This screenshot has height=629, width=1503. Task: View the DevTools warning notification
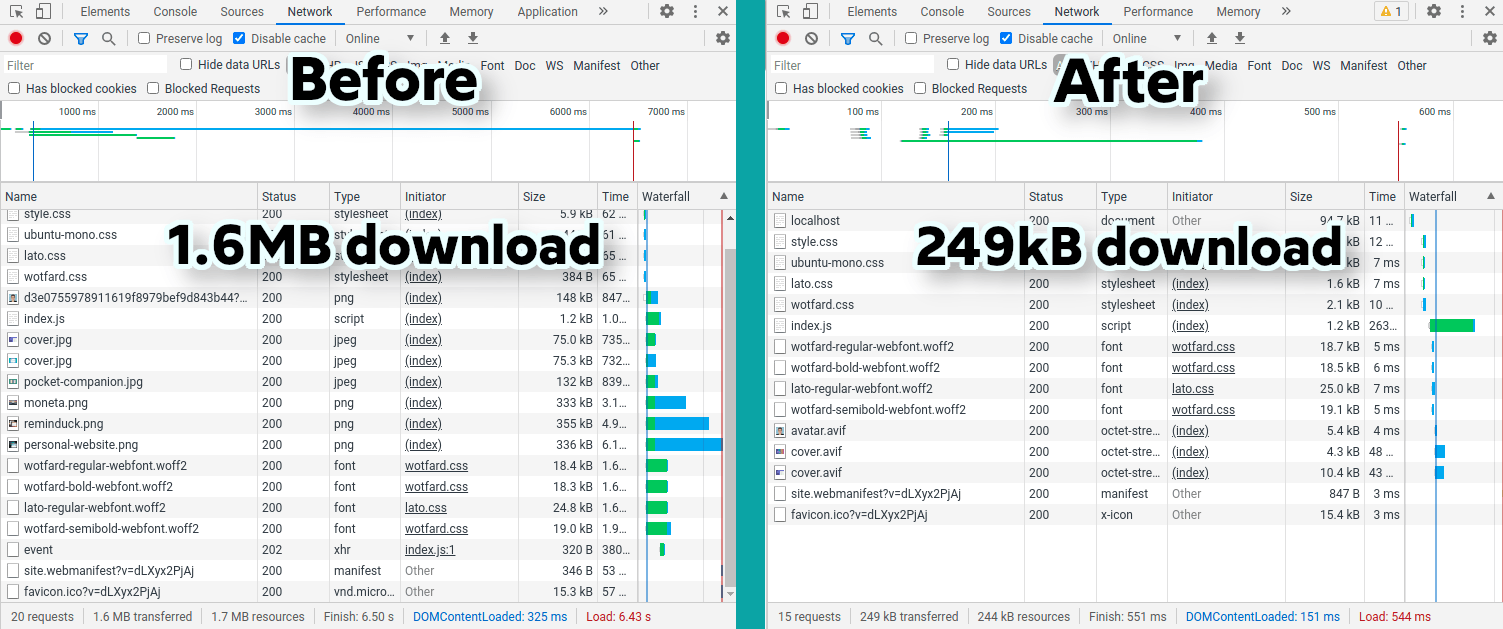pyautogui.click(x=1391, y=11)
